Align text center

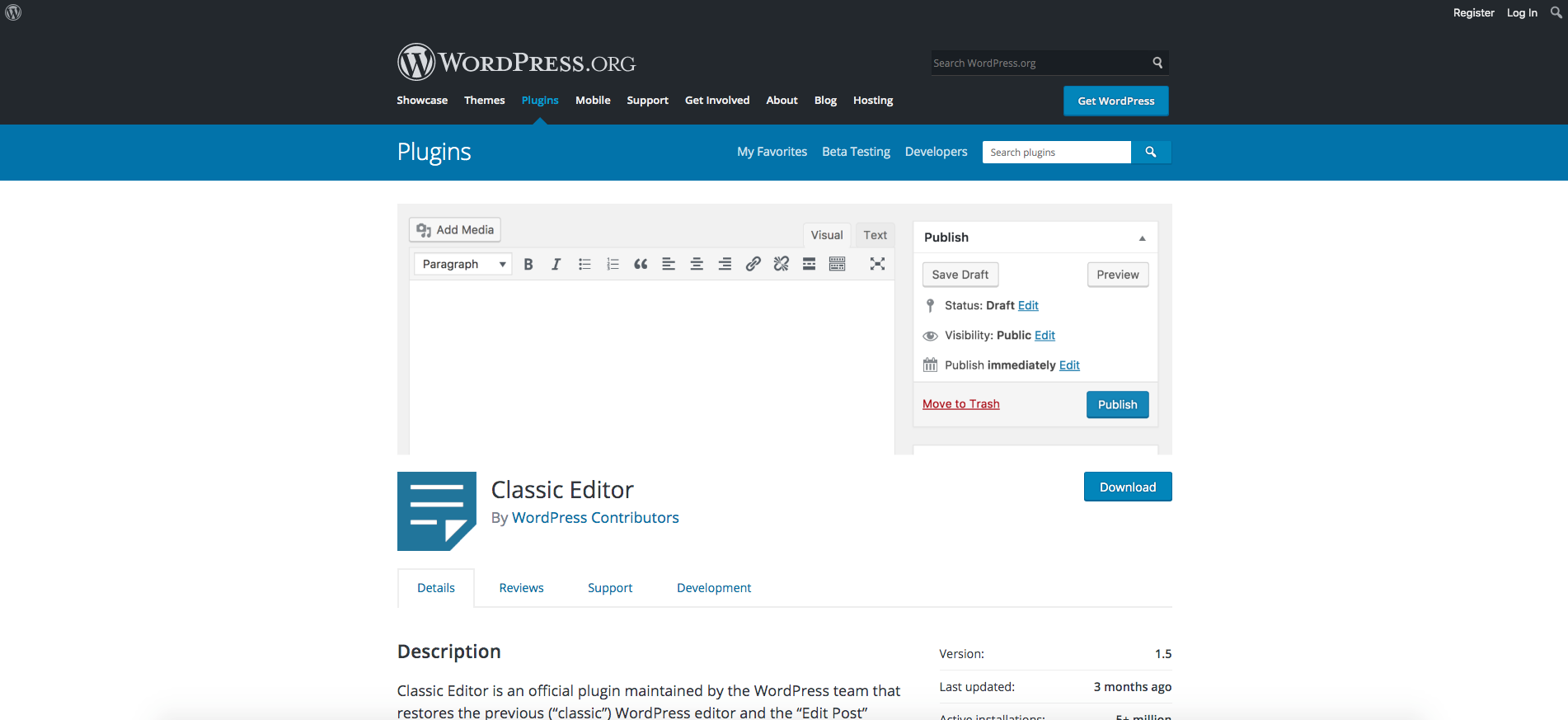[x=697, y=264]
